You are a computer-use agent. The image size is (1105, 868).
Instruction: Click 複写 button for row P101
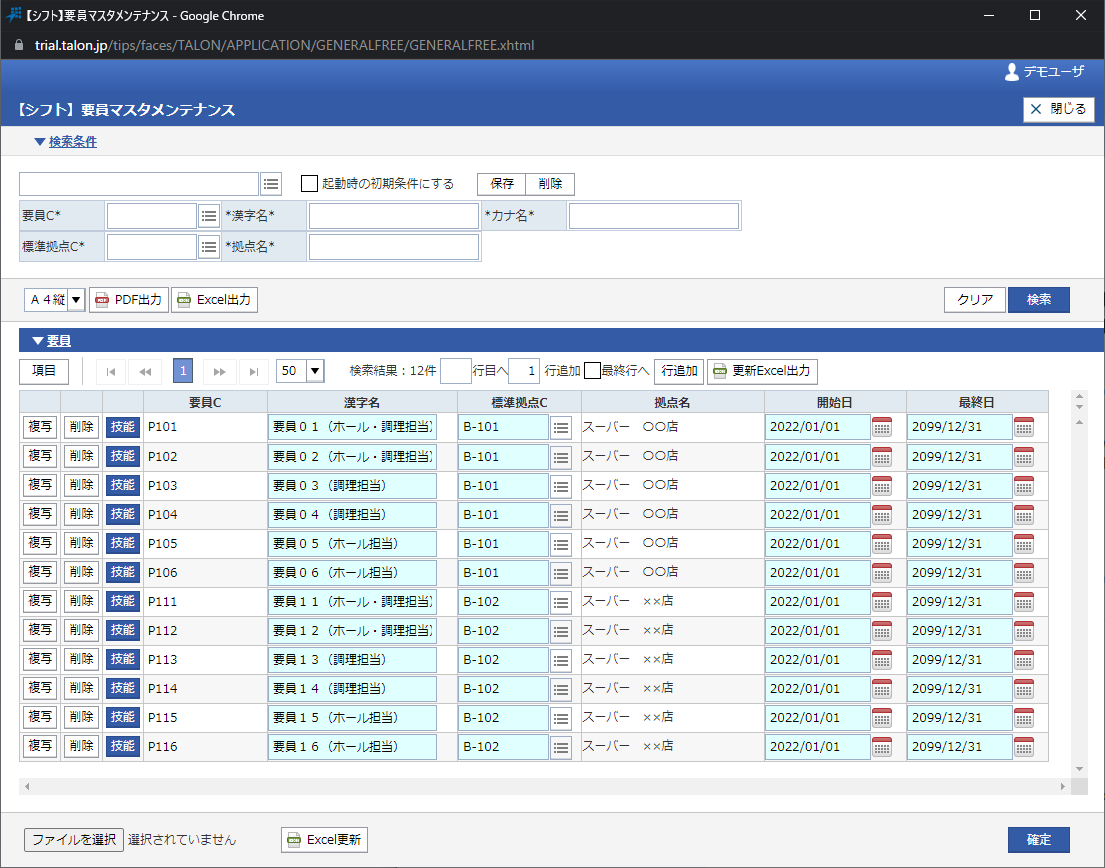(40, 427)
